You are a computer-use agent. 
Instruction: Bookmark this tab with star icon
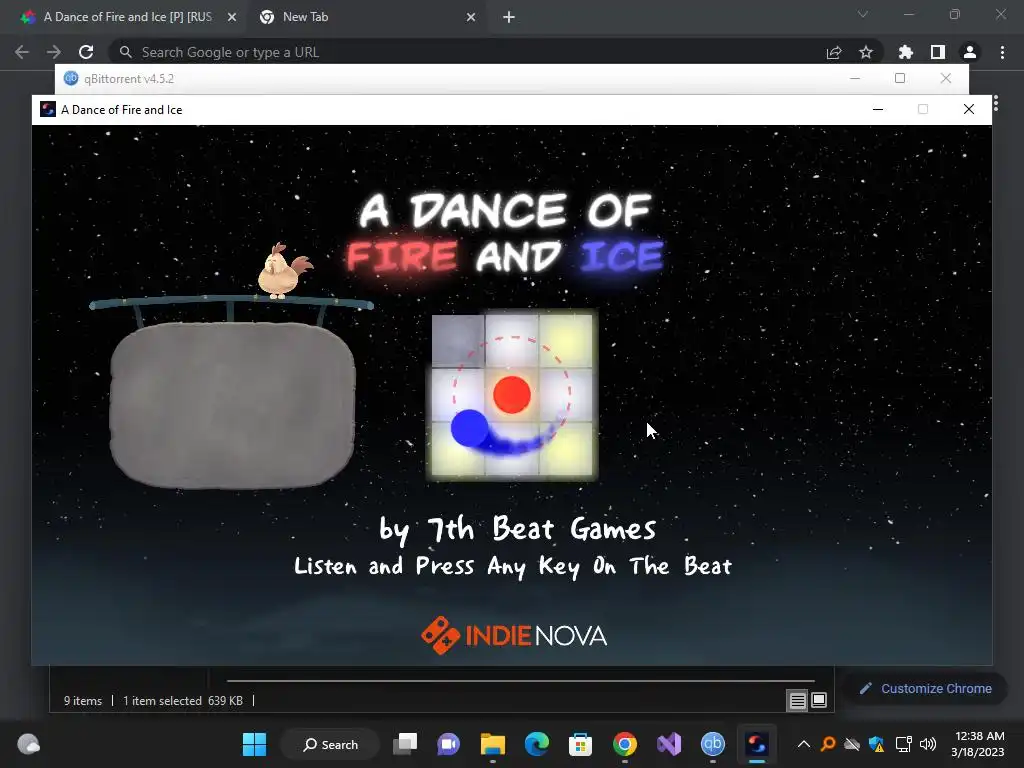click(x=866, y=52)
